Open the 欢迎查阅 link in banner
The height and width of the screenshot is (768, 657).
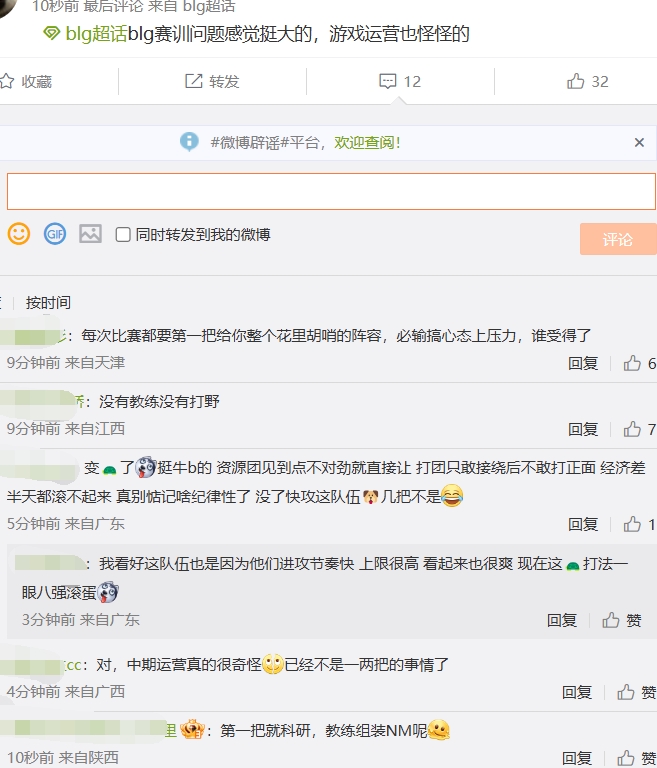coord(367,143)
